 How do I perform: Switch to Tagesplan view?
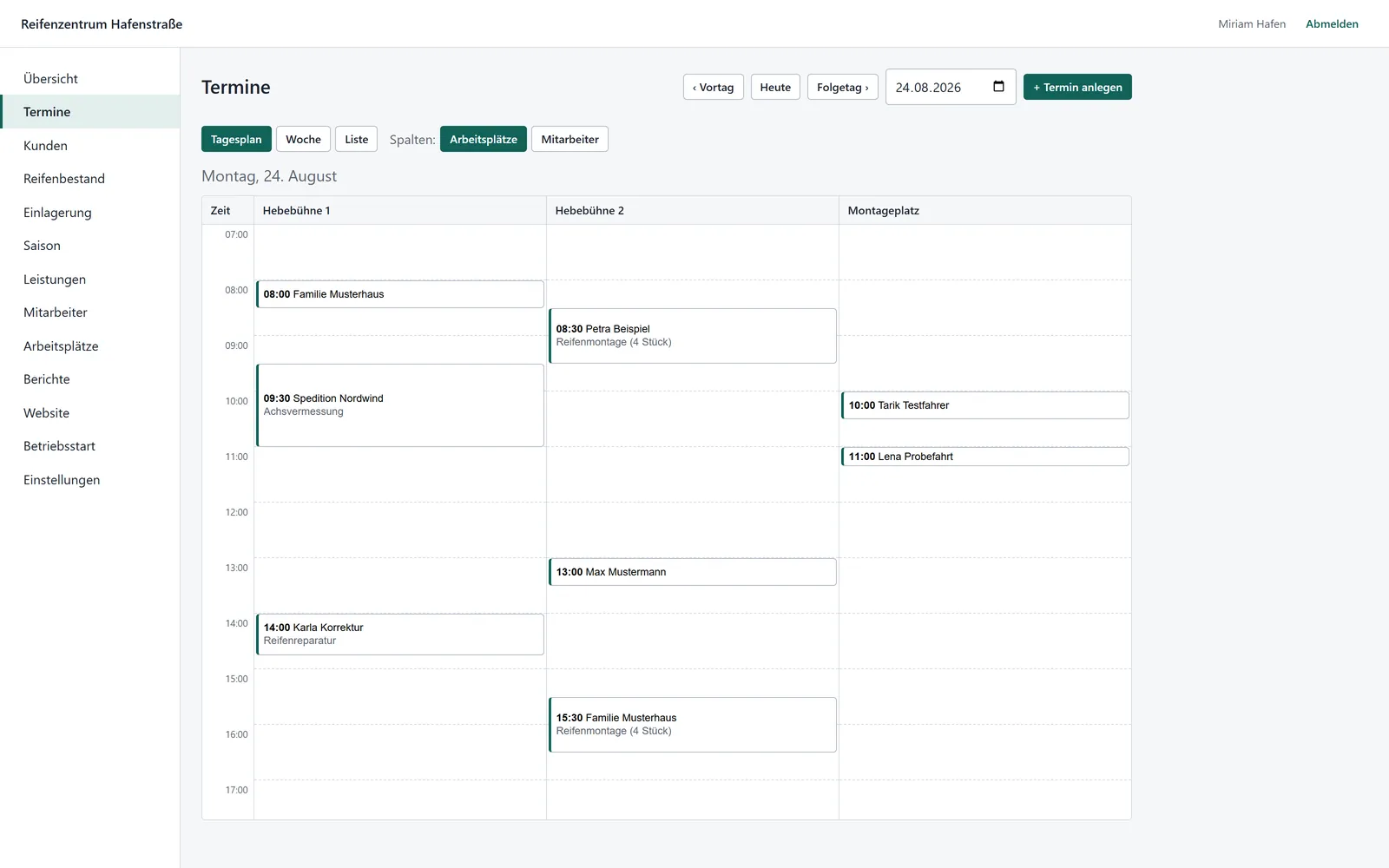point(236,139)
